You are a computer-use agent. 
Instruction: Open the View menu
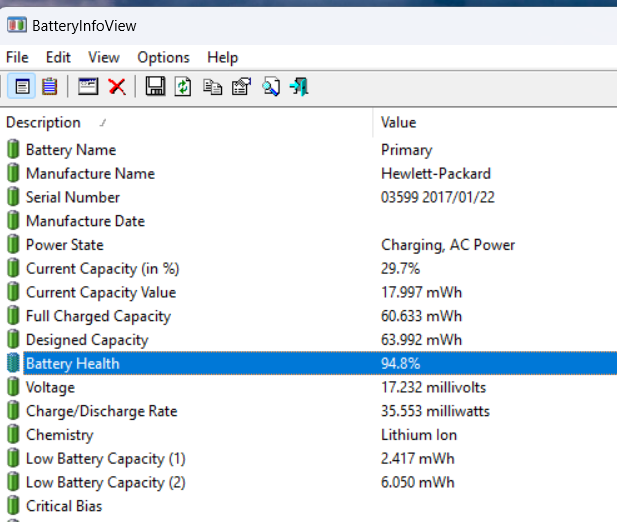tap(104, 58)
